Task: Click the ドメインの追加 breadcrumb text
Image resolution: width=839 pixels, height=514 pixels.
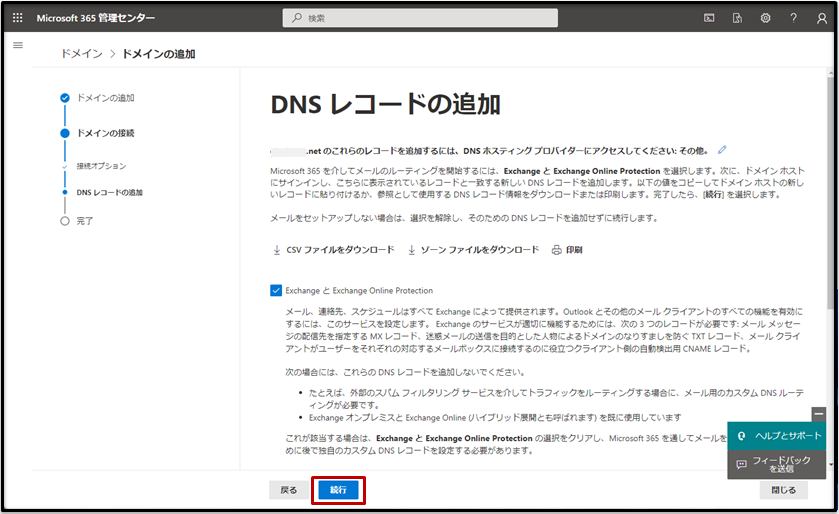Action: pyautogui.click(x=158, y=54)
